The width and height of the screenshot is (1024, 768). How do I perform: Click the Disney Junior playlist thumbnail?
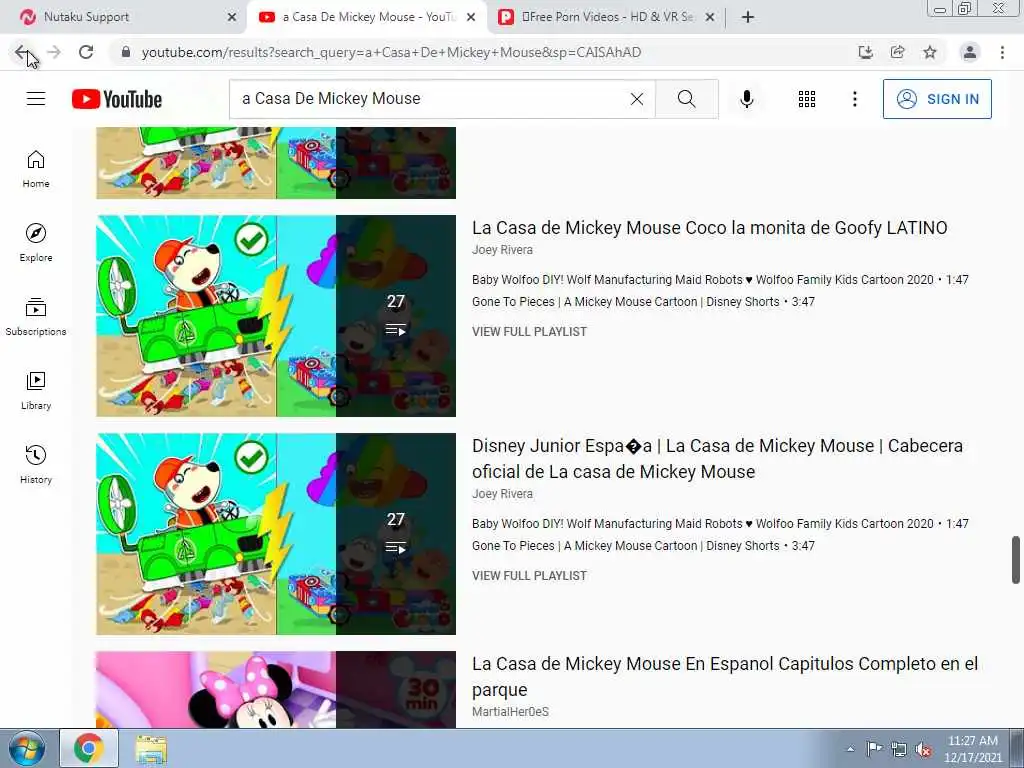tap(276, 534)
